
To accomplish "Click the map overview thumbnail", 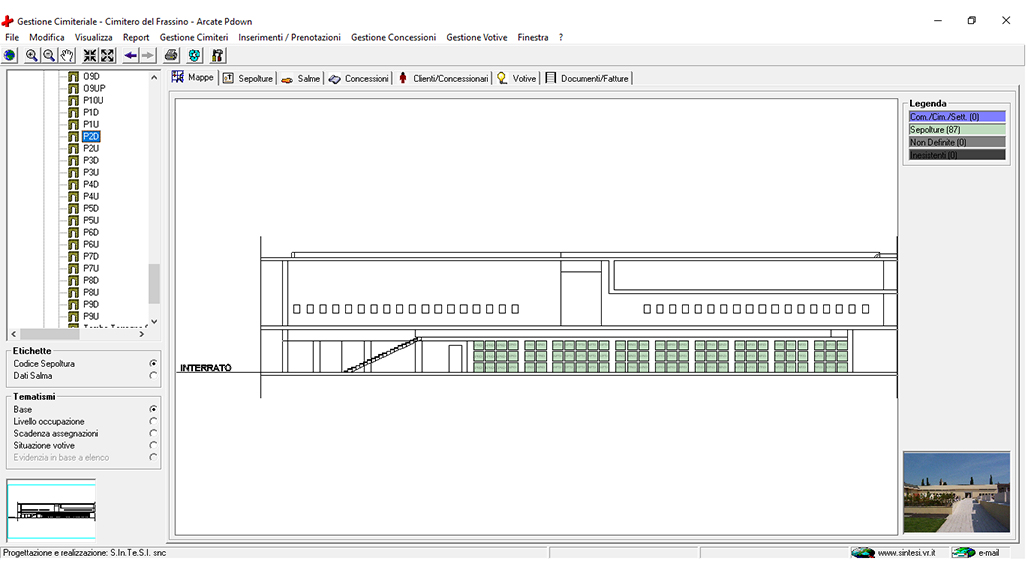I will pos(51,510).
